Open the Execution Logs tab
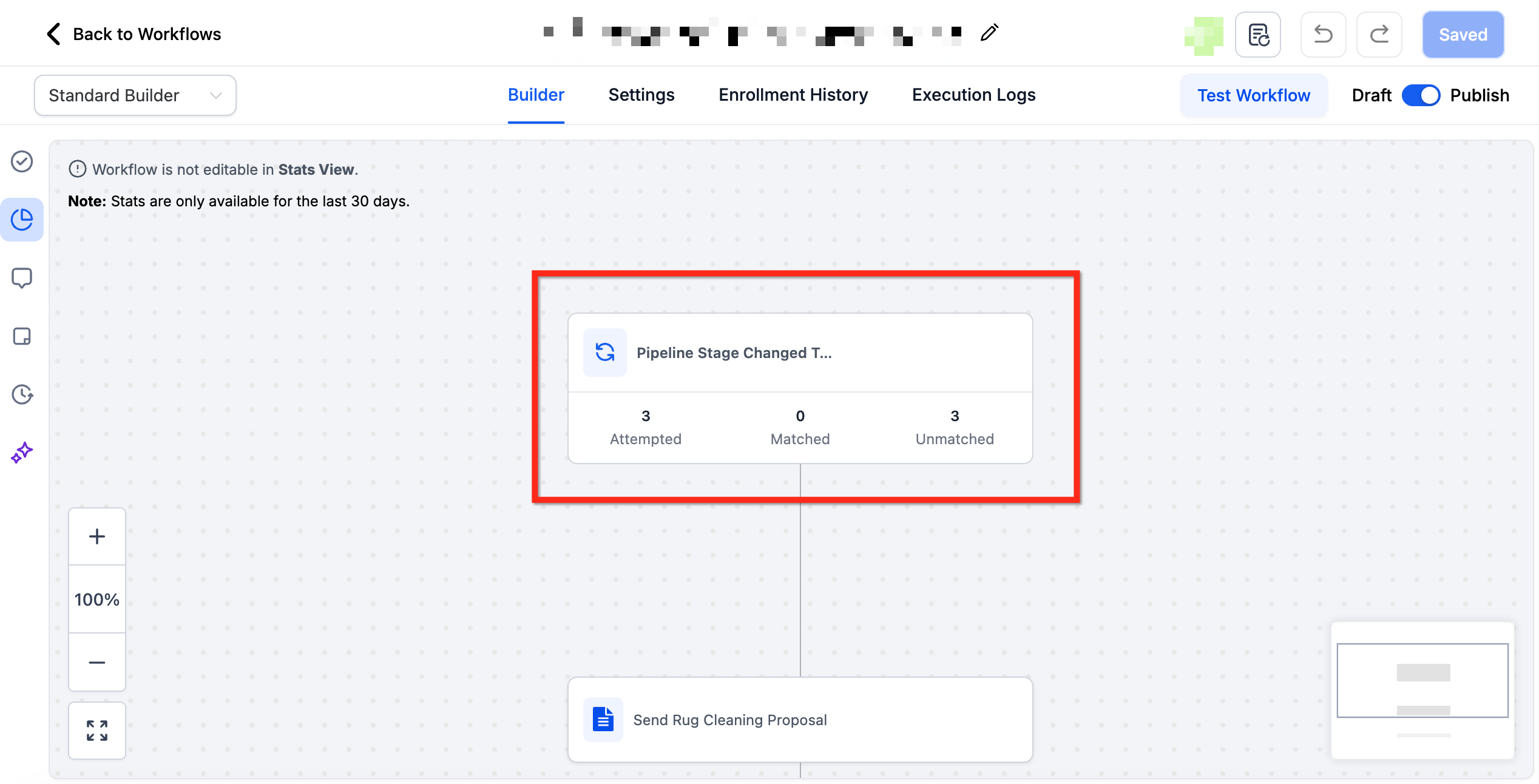The height and width of the screenshot is (784, 1539). [x=973, y=95]
